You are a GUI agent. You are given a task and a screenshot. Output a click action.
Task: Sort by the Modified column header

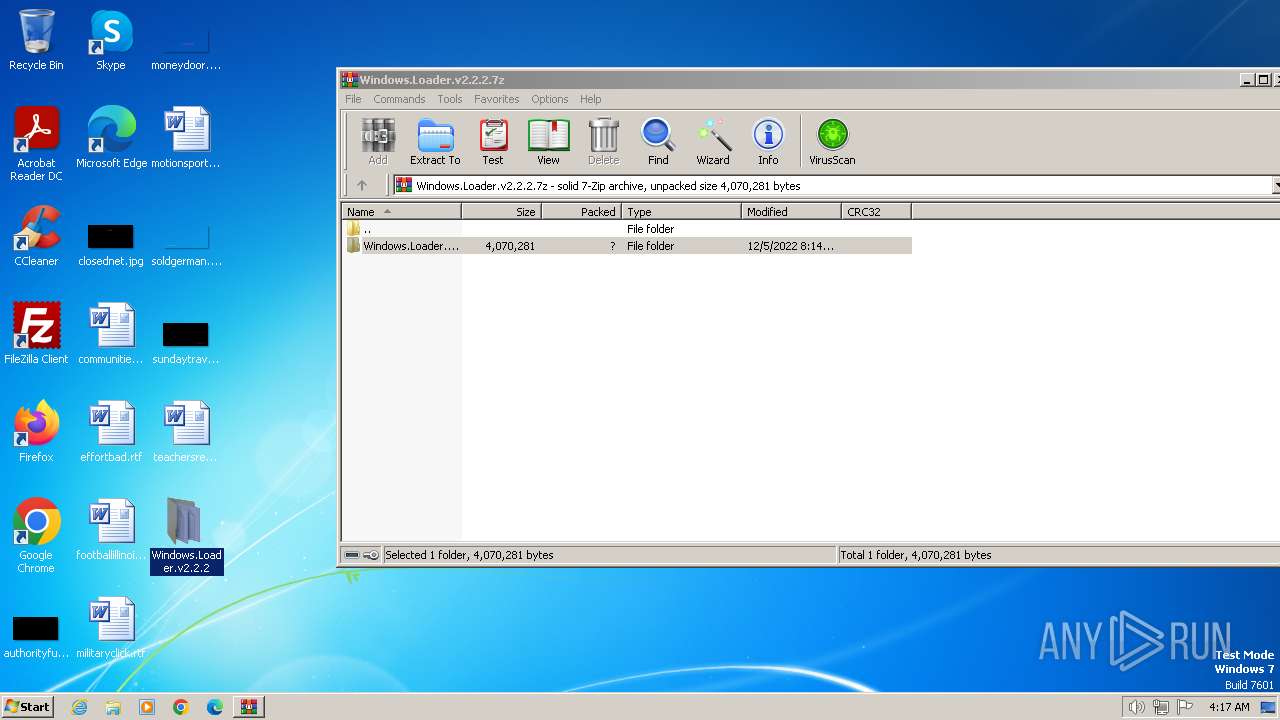pos(791,212)
